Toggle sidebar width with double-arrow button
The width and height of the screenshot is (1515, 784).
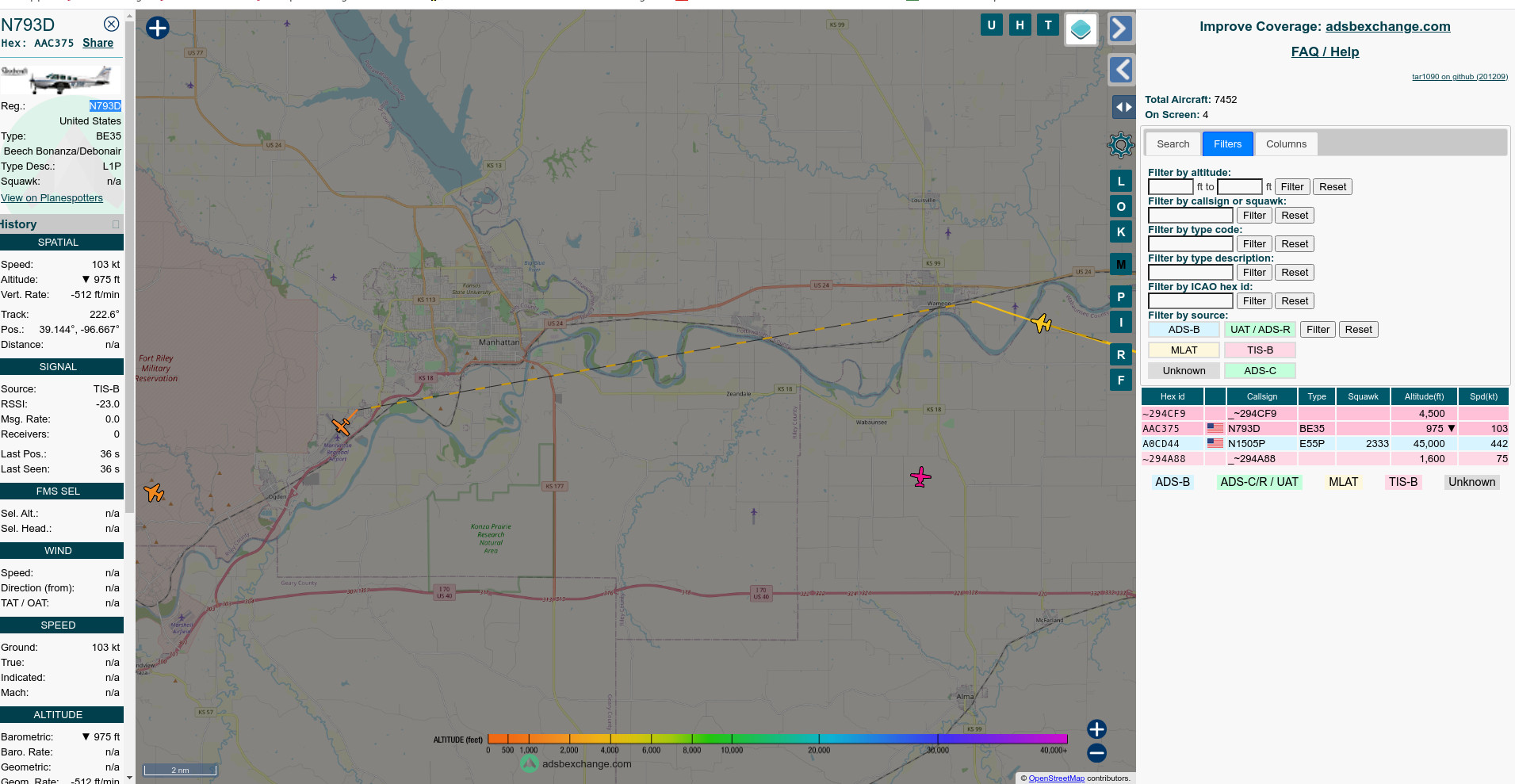click(1123, 107)
